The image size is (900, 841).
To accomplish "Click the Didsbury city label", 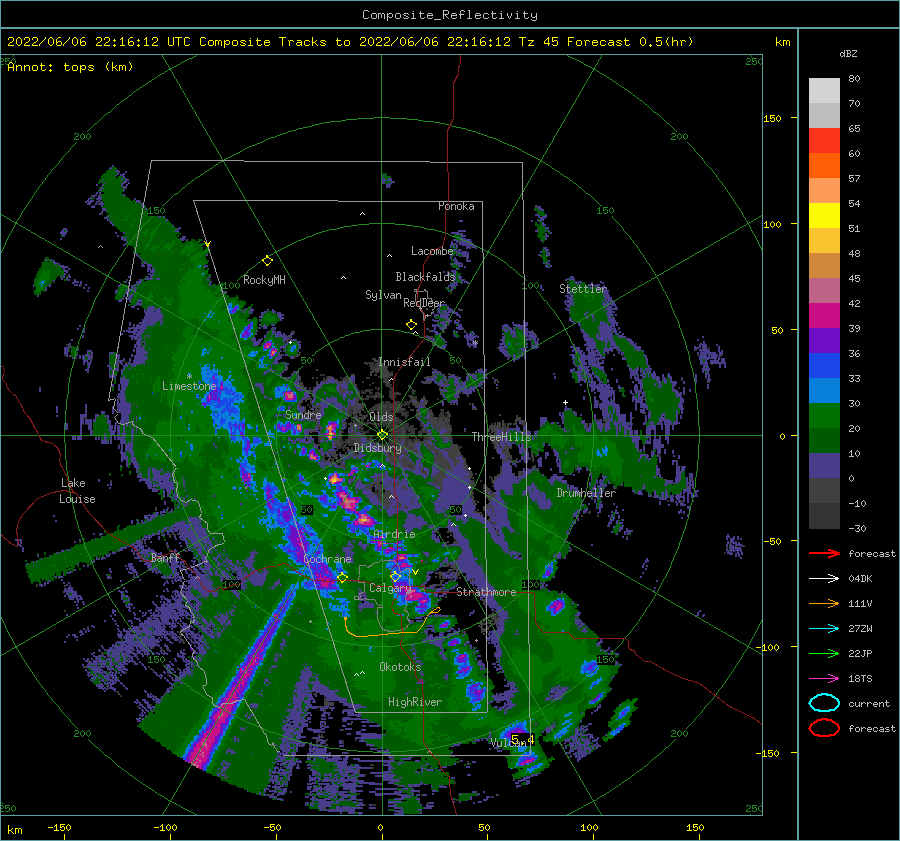I will click(378, 448).
